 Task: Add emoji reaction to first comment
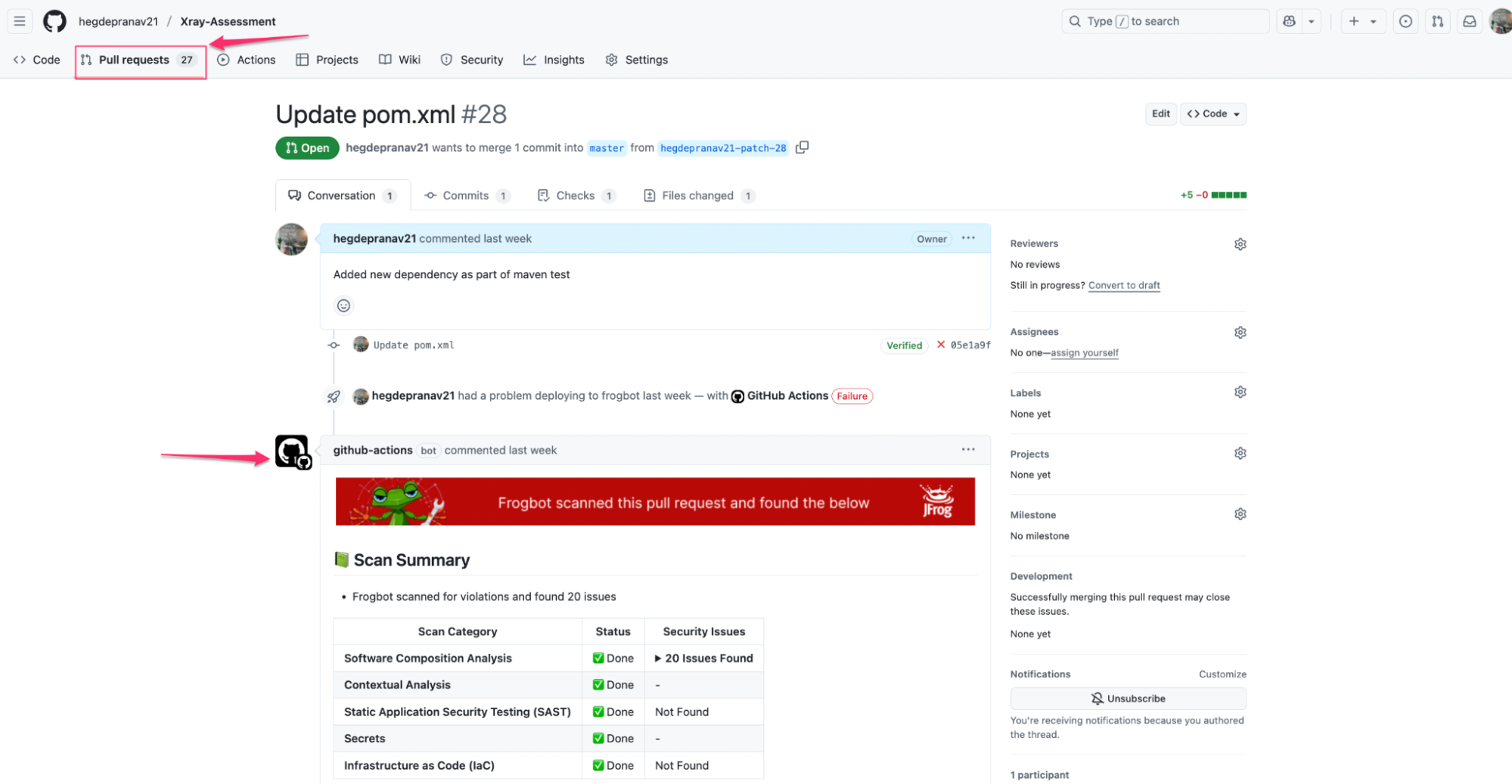(x=343, y=305)
